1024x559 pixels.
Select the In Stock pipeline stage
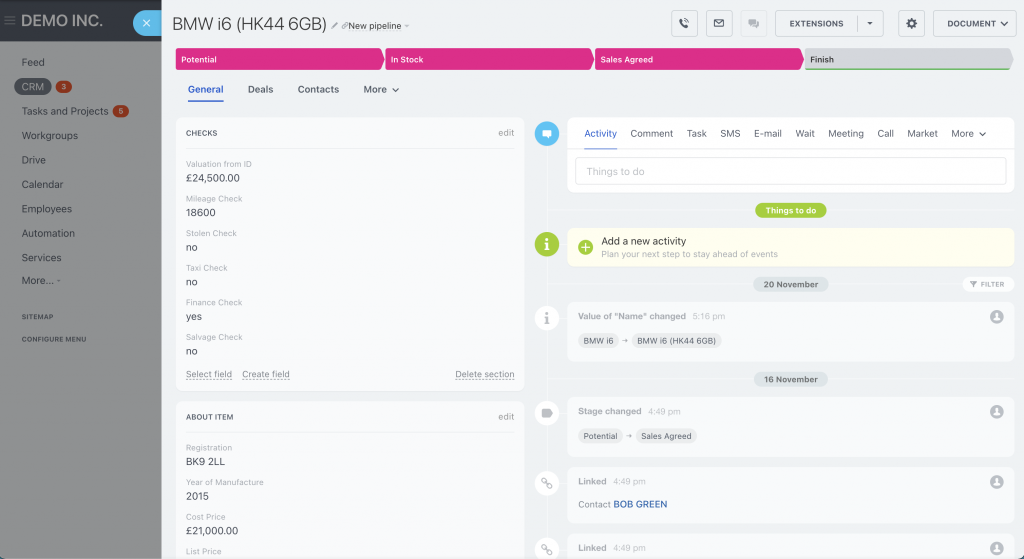coord(489,59)
